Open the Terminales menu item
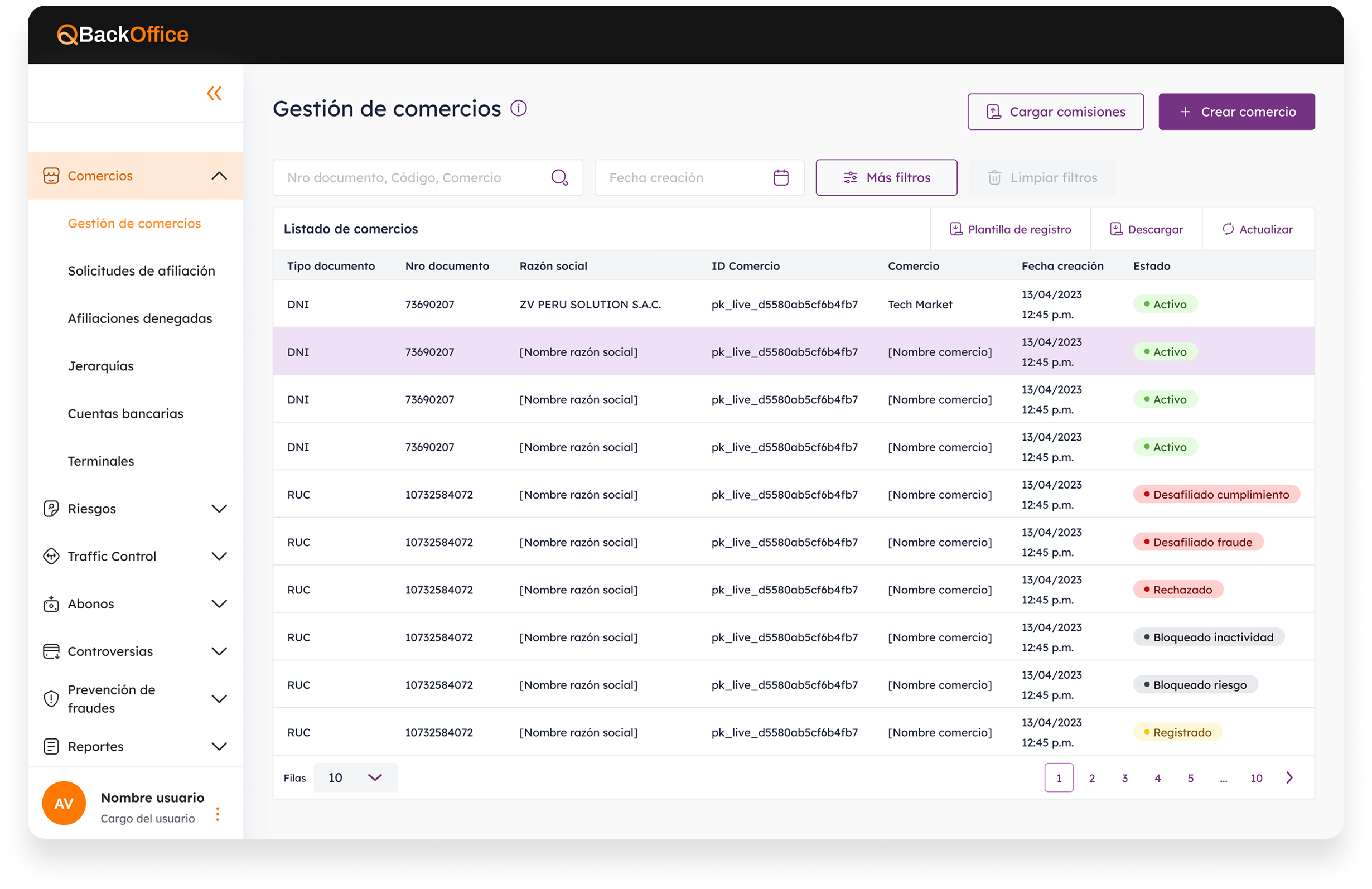 coord(101,461)
